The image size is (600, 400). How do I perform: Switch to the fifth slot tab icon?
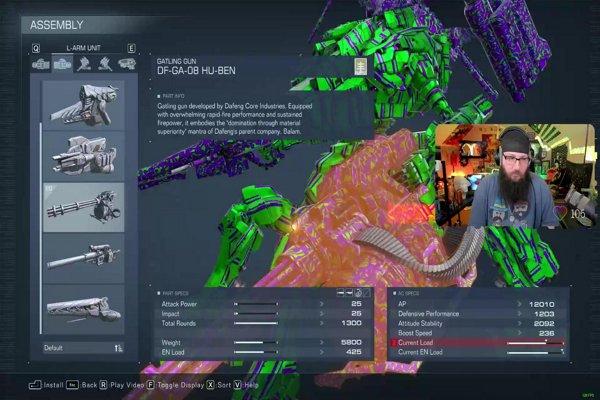pyautogui.click(x=127, y=64)
